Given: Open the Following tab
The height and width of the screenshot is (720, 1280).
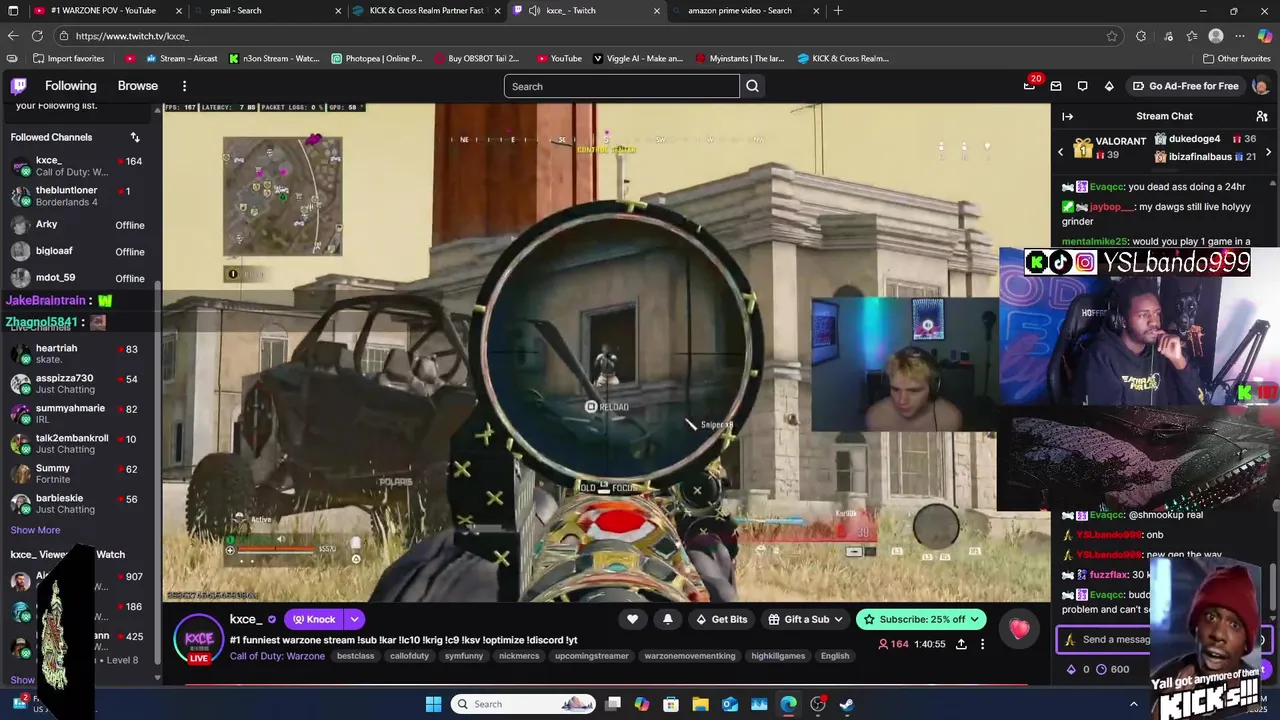Looking at the screenshot, I should [71, 86].
